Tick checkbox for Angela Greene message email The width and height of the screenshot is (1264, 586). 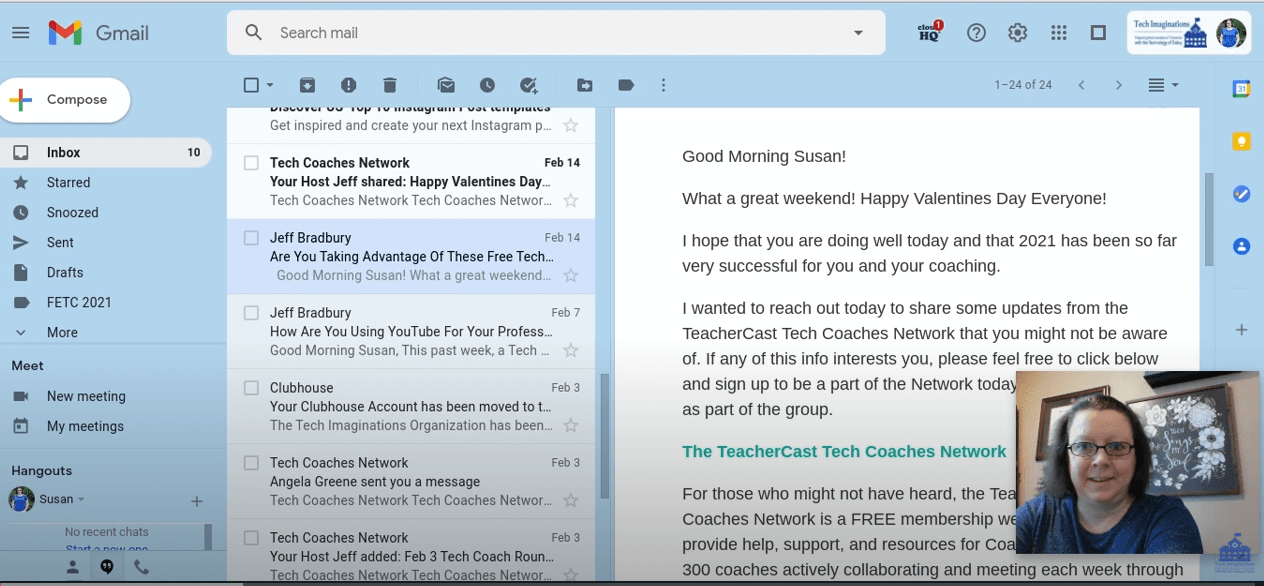tap(251, 463)
